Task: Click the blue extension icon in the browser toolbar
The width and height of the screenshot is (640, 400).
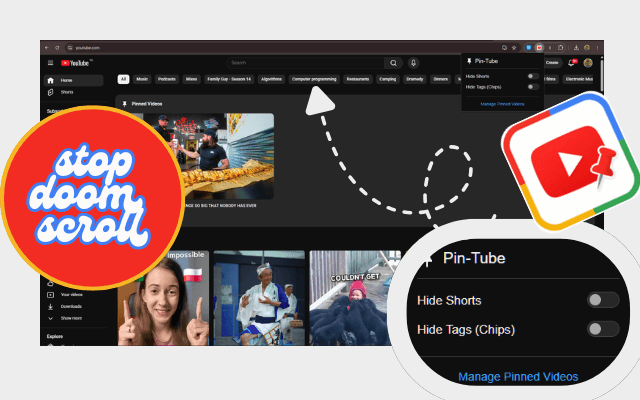Action: pyautogui.click(x=529, y=48)
